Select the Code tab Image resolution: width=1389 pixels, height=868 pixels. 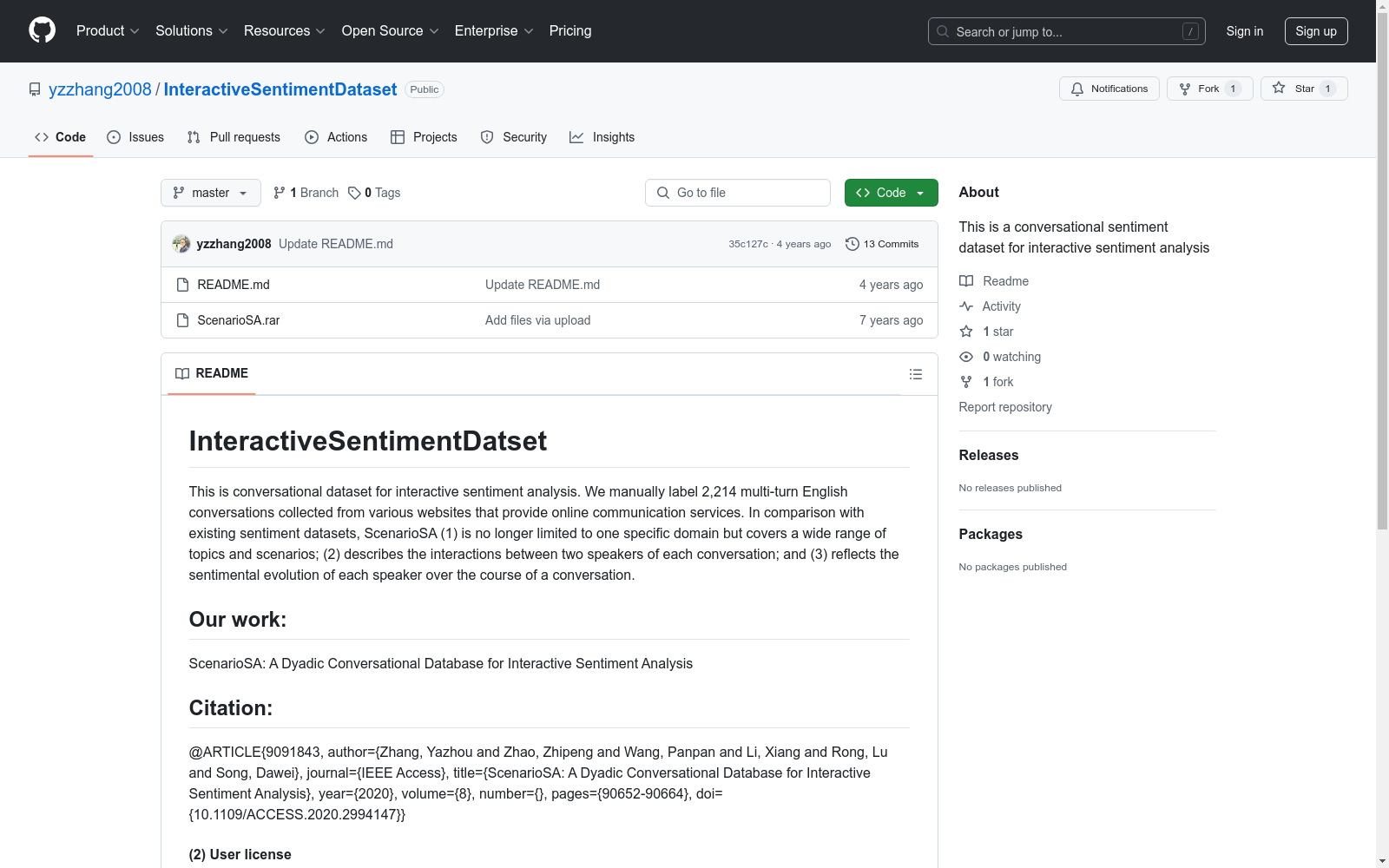[61, 137]
